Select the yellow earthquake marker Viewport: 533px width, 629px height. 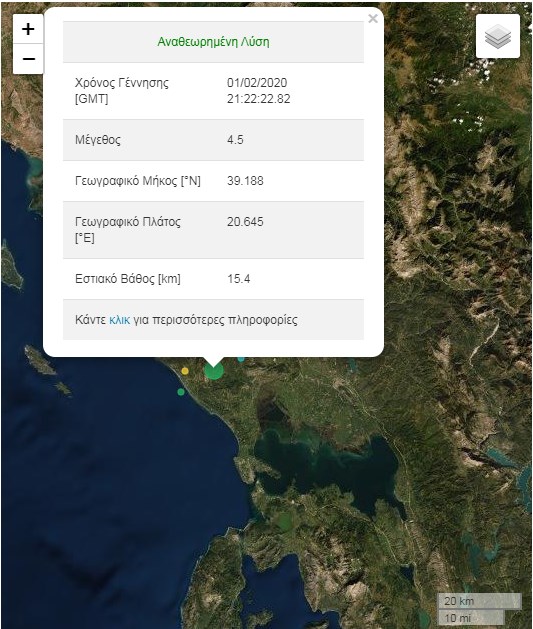(185, 371)
